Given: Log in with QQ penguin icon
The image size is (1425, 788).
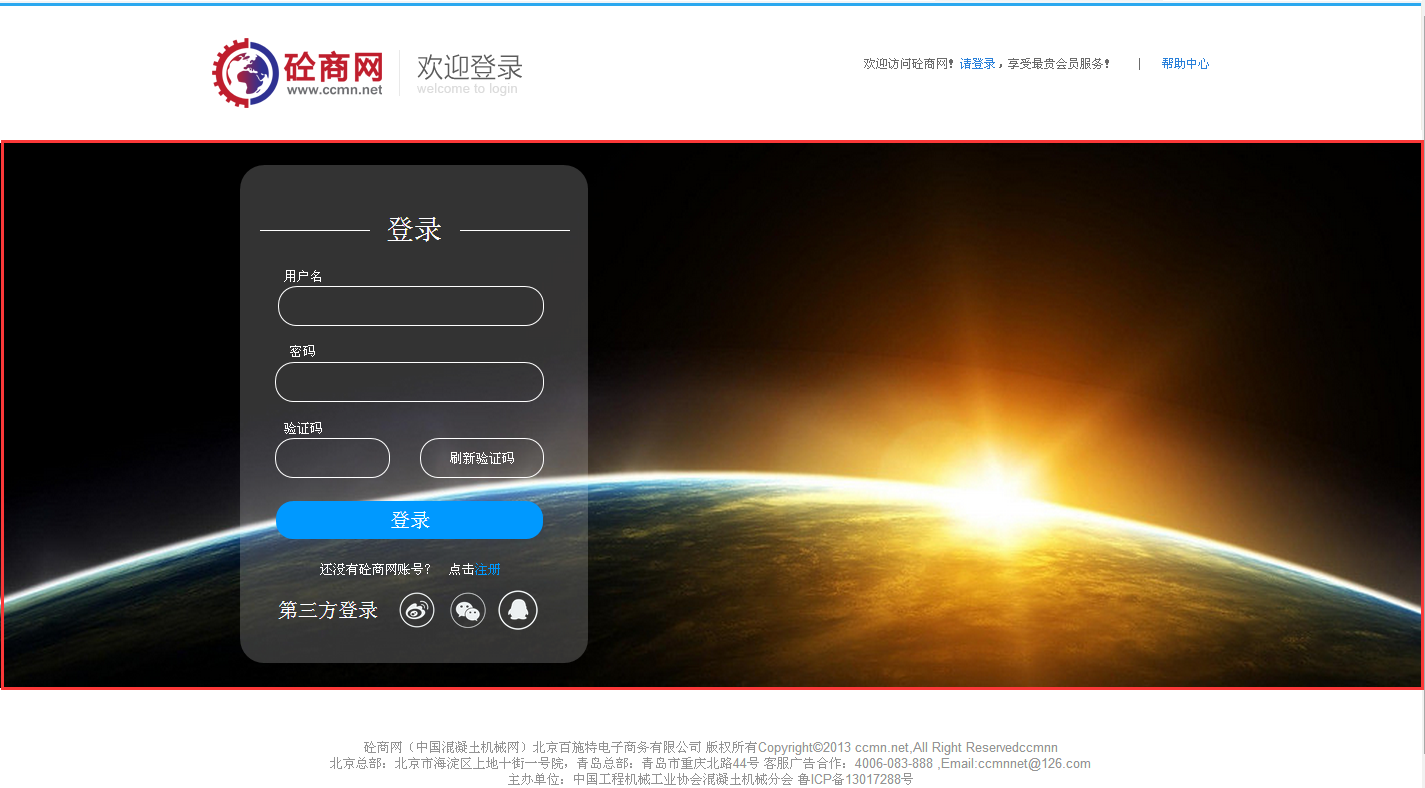Looking at the screenshot, I should point(518,610).
